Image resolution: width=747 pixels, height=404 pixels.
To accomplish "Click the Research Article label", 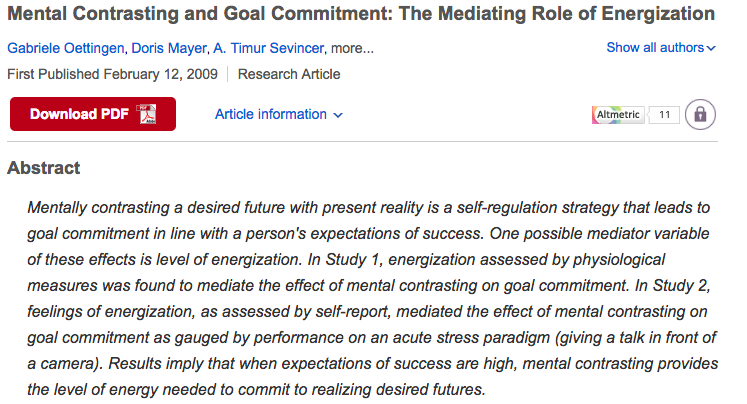I will tap(289, 74).
